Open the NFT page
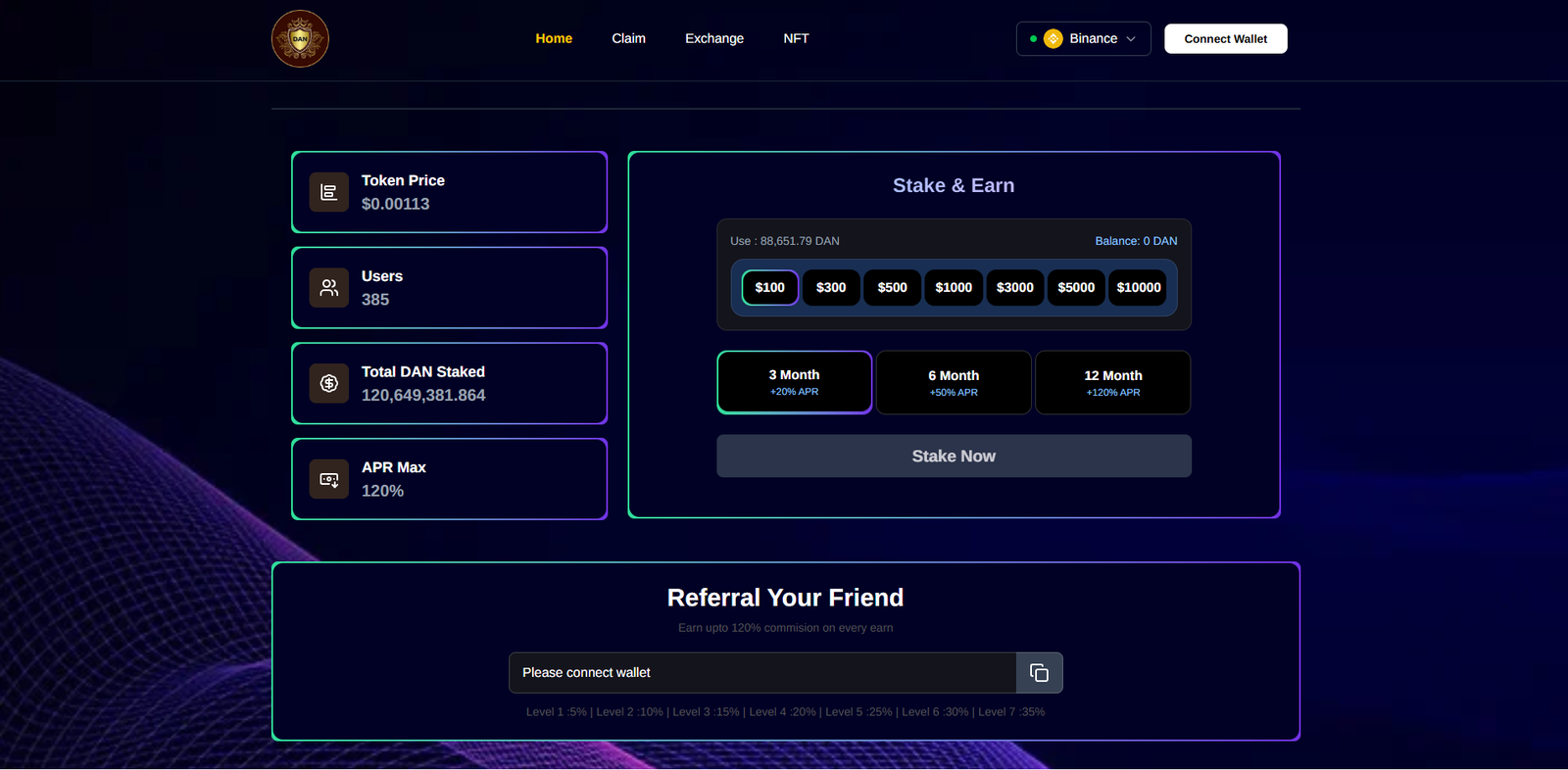The width and height of the screenshot is (1568, 770). click(x=796, y=38)
